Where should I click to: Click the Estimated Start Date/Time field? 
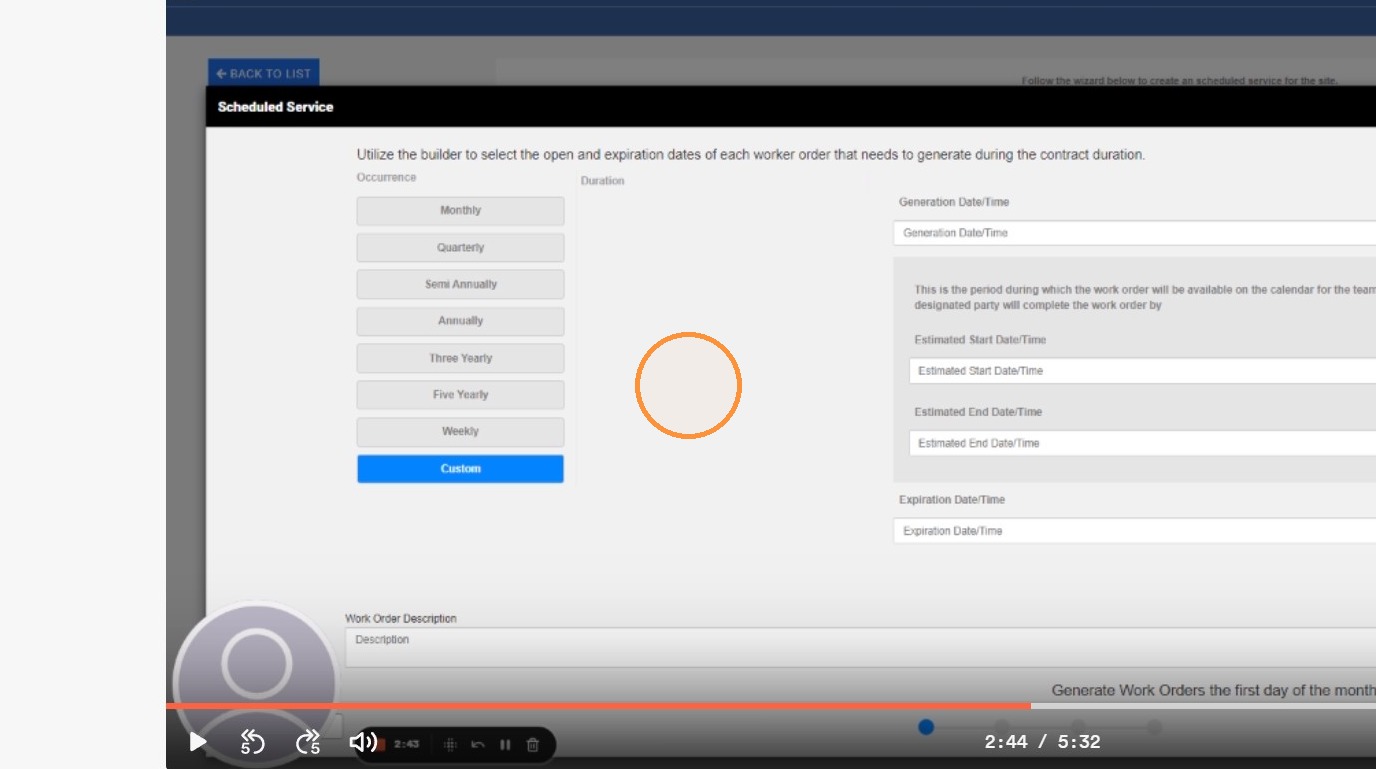(1142, 371)
